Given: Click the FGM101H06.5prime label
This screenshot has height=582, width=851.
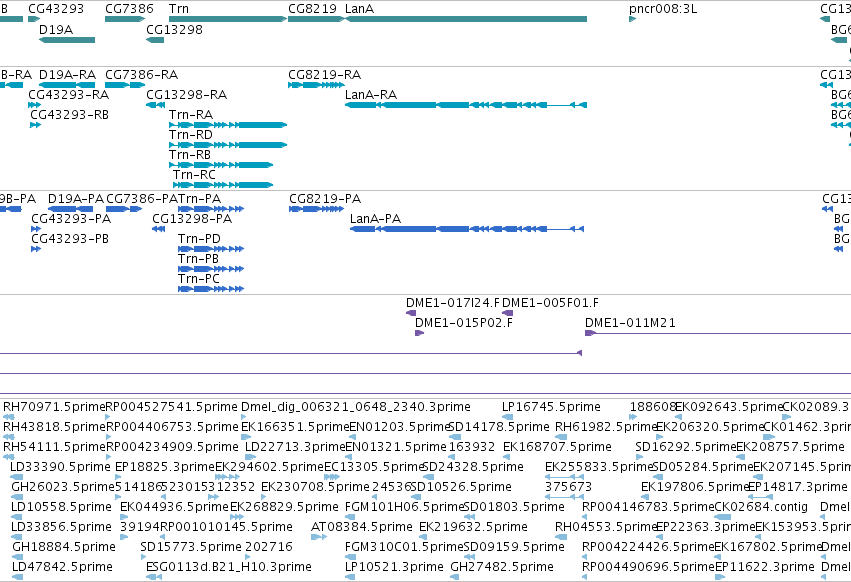Looking at the screenshot, I should [x=405, y=507].
